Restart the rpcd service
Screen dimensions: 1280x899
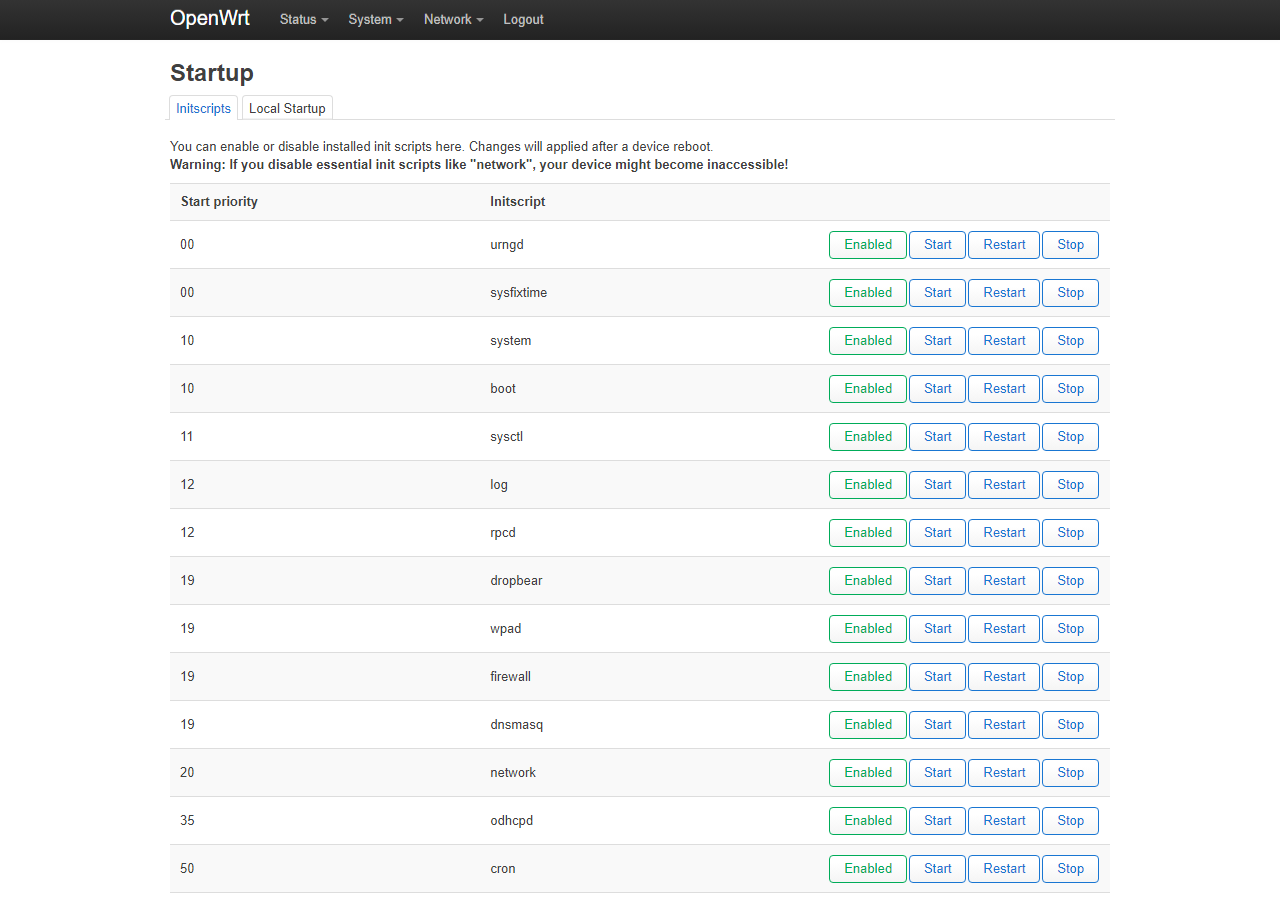[x=1004, y=533]
